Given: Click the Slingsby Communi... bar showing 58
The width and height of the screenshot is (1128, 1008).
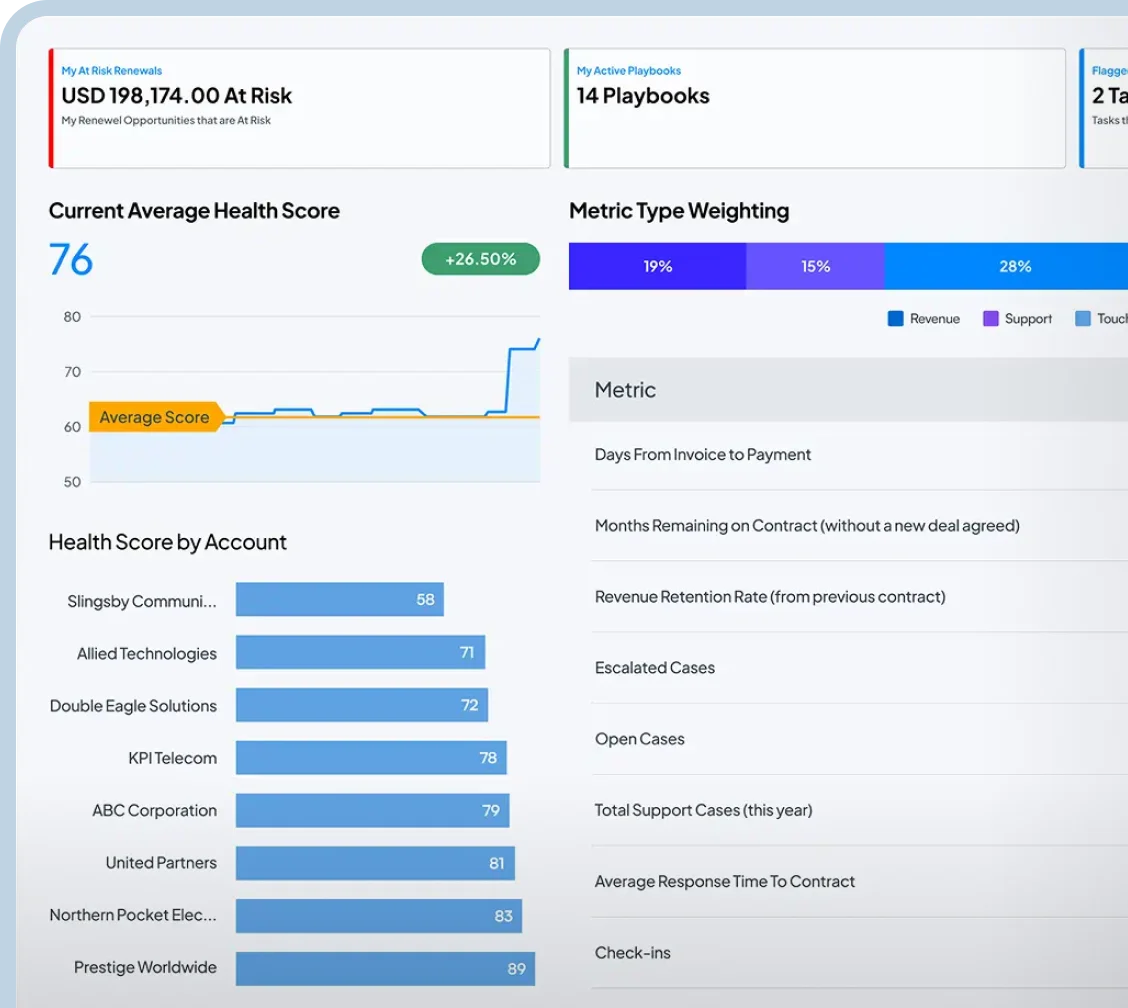Looking at the screenshot, I should click(x=339, y=600).
